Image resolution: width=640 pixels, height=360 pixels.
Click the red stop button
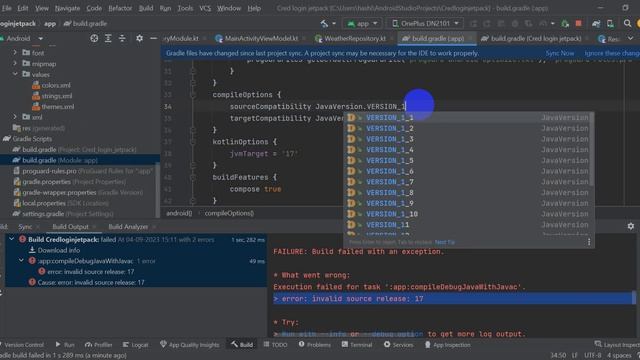[x=578, y=24]
